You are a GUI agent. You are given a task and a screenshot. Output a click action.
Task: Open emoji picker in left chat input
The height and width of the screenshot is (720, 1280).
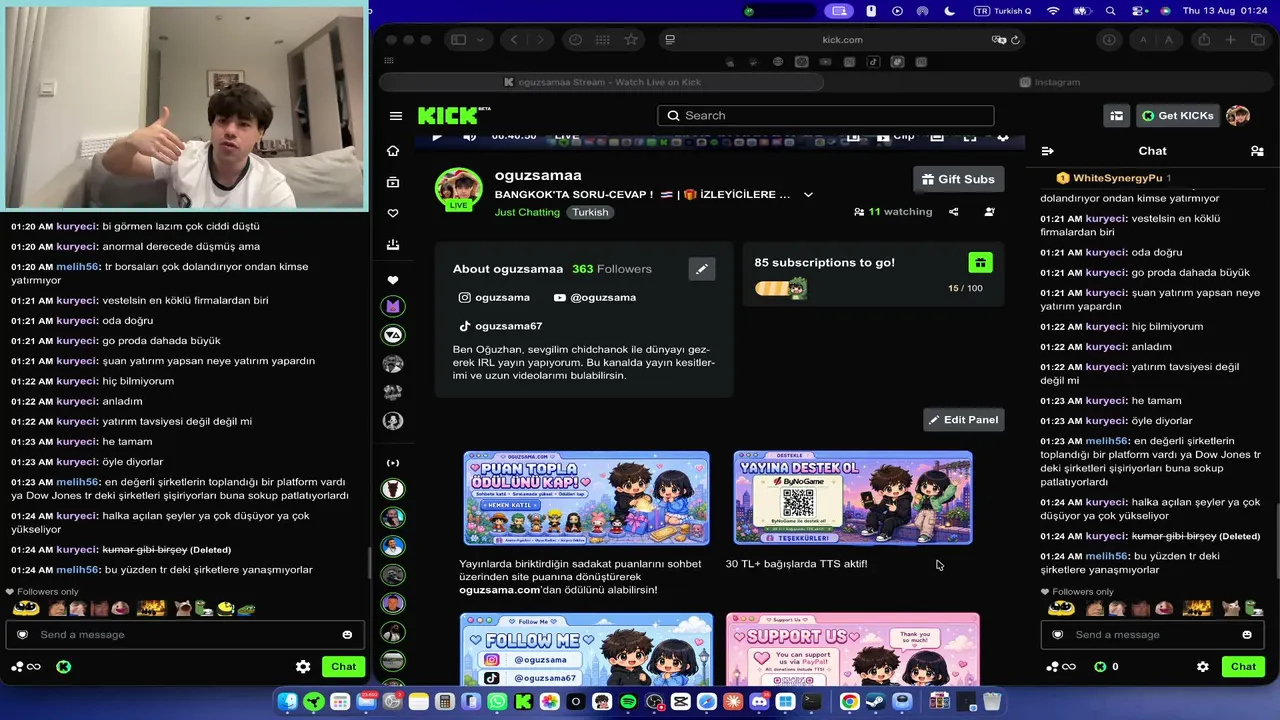pos(347,635)
